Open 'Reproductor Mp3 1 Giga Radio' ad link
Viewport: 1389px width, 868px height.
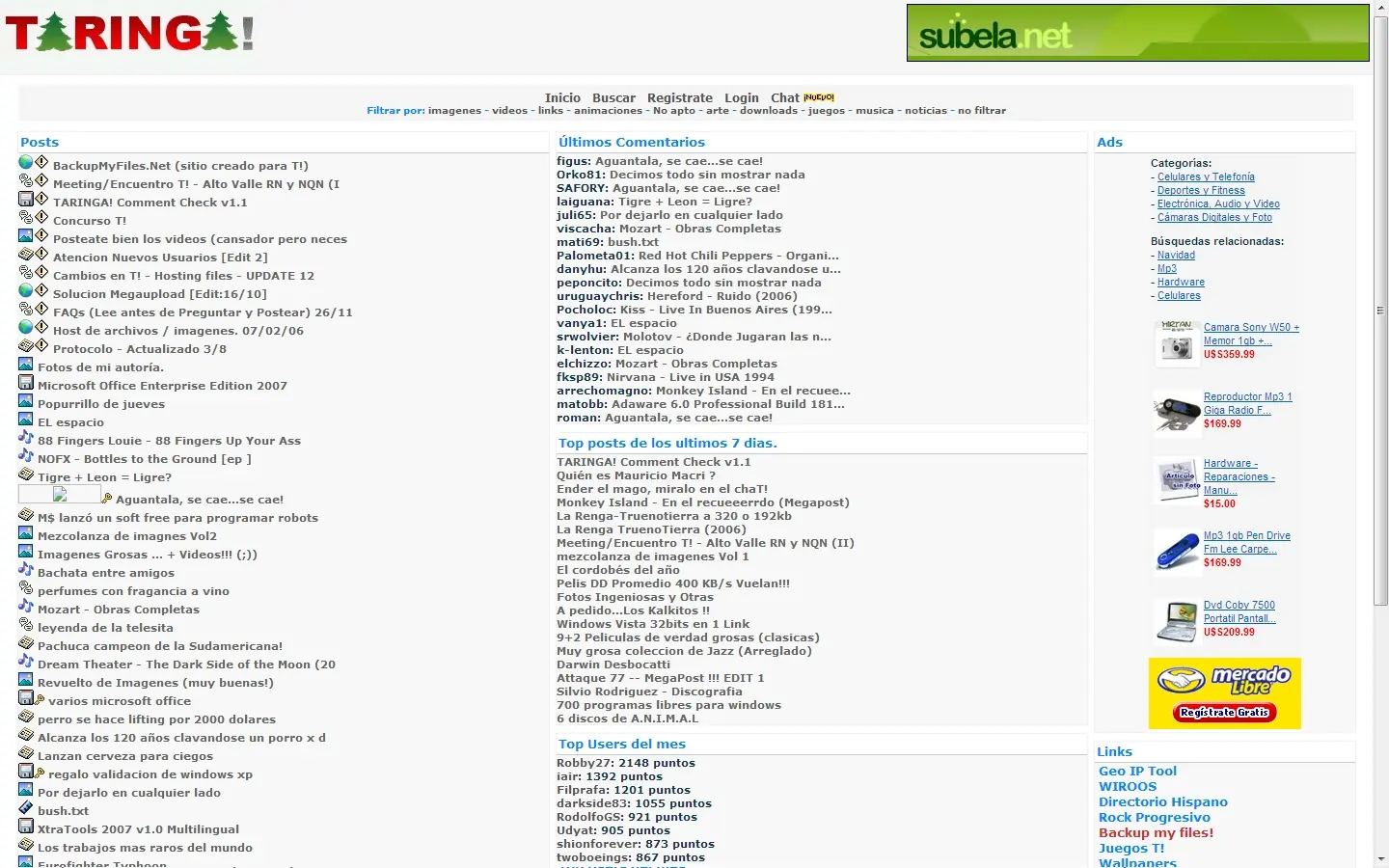click(1247, 403)
